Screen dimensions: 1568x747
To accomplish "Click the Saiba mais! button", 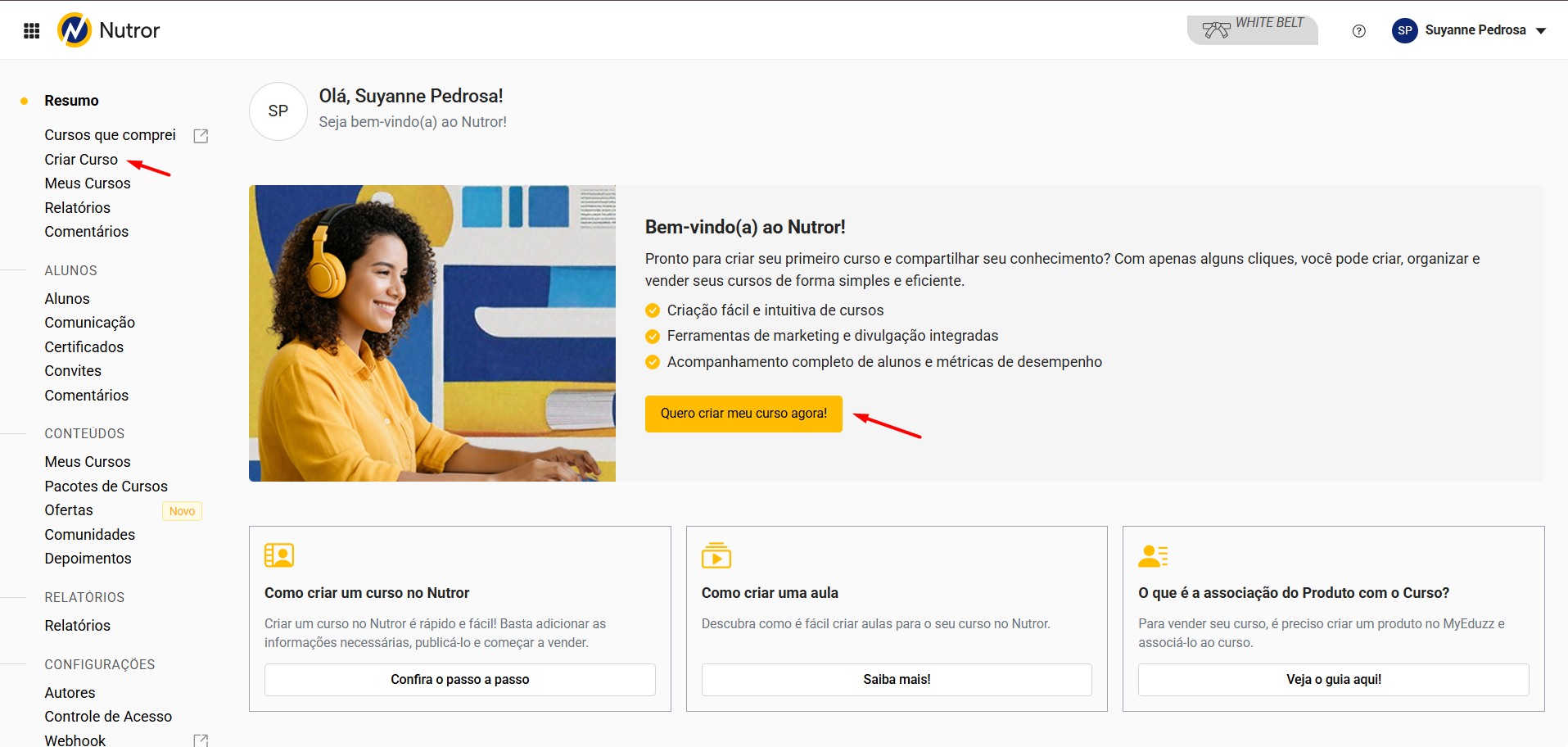I will pyautogui.click(x=897, y=680).
